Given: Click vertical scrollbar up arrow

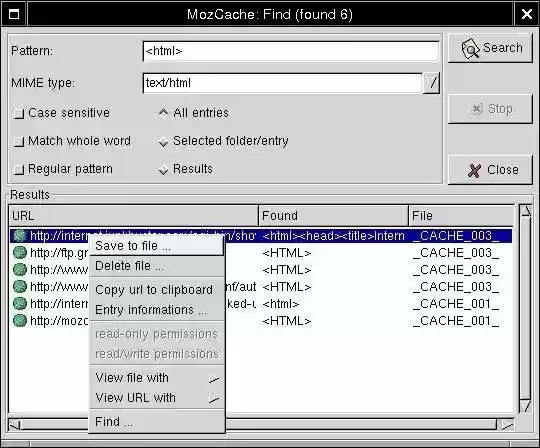Looking at the screenshot, I should tap(526, 211).
